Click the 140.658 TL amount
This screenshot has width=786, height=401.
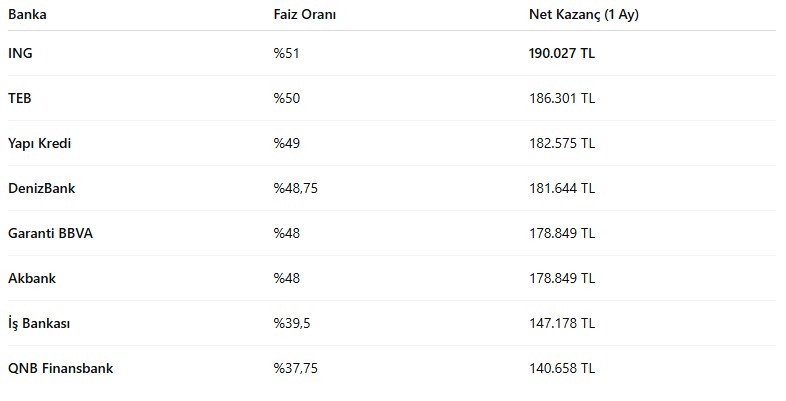(x=562, y=368)
